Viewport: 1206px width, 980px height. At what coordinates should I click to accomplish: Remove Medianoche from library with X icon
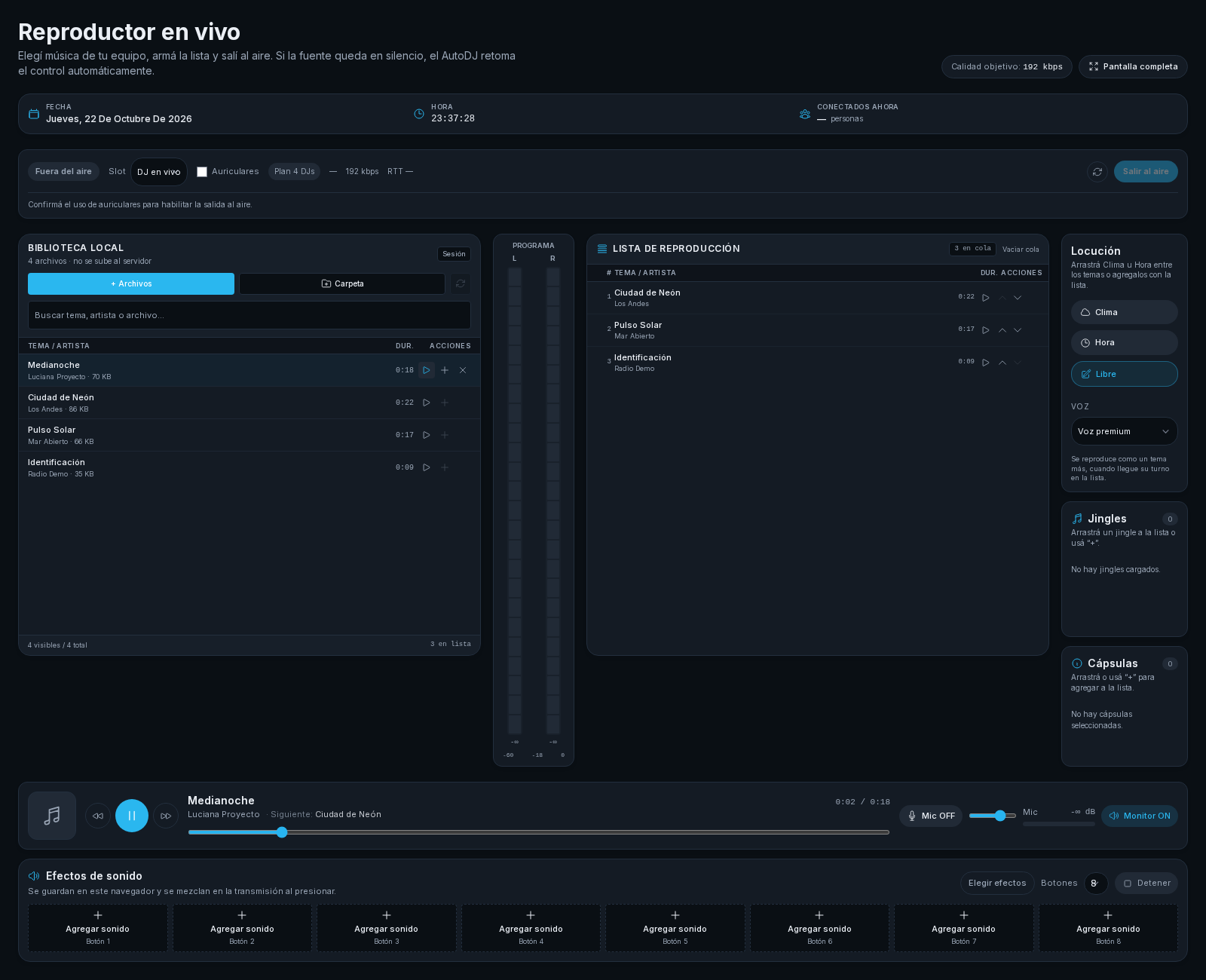coord(463,370)
